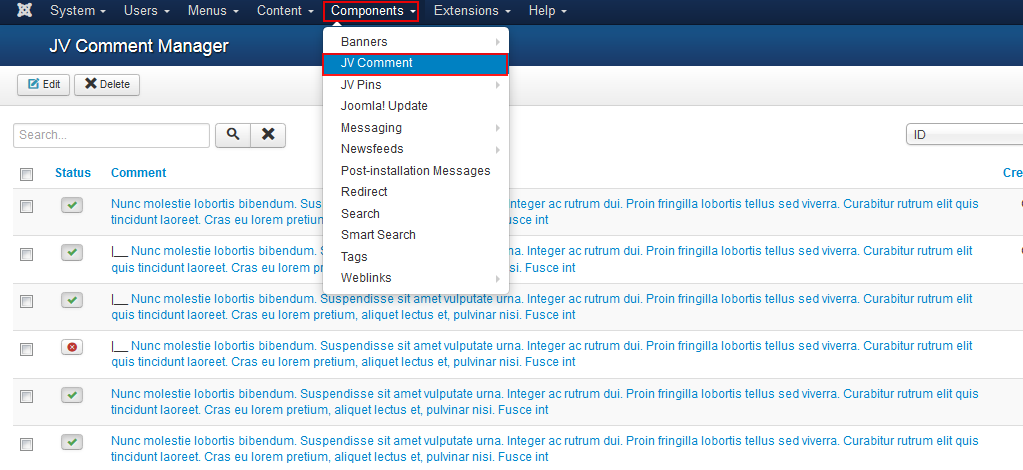Publish the comment with red unpublished icon
This screenshot has width=1023, height=470.
[72, 347]
